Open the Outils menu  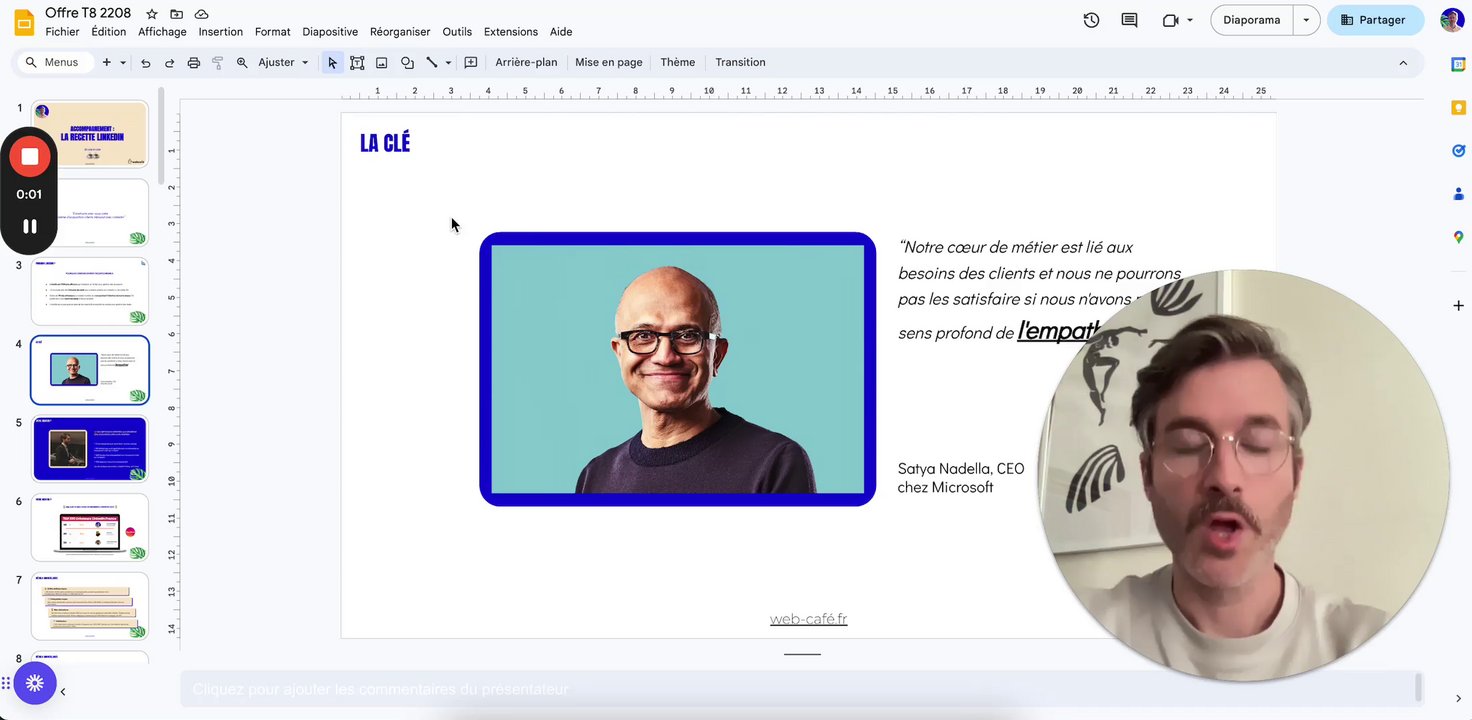457,32
